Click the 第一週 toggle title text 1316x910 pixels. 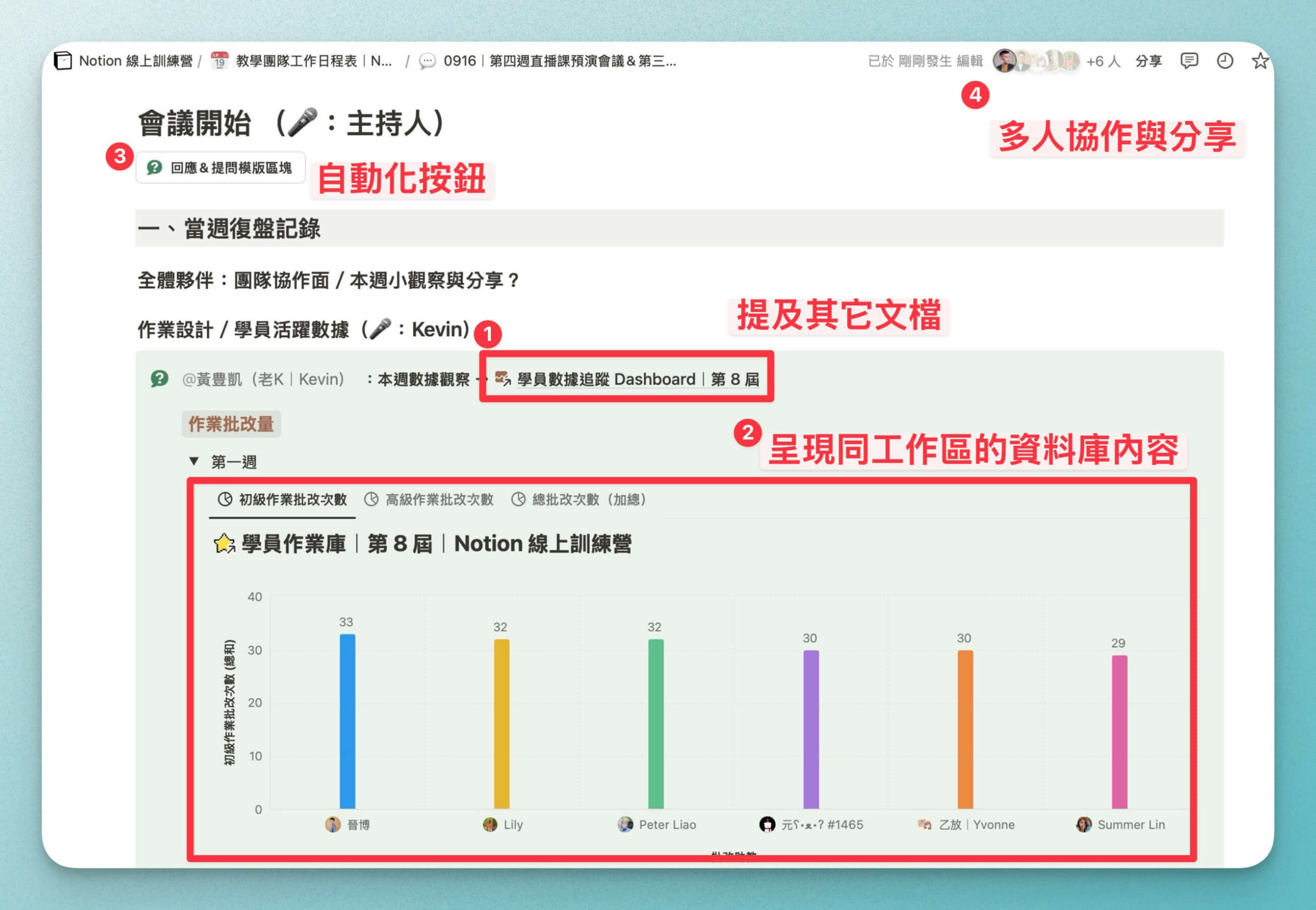pyautogui.click(x=234, y=462)
